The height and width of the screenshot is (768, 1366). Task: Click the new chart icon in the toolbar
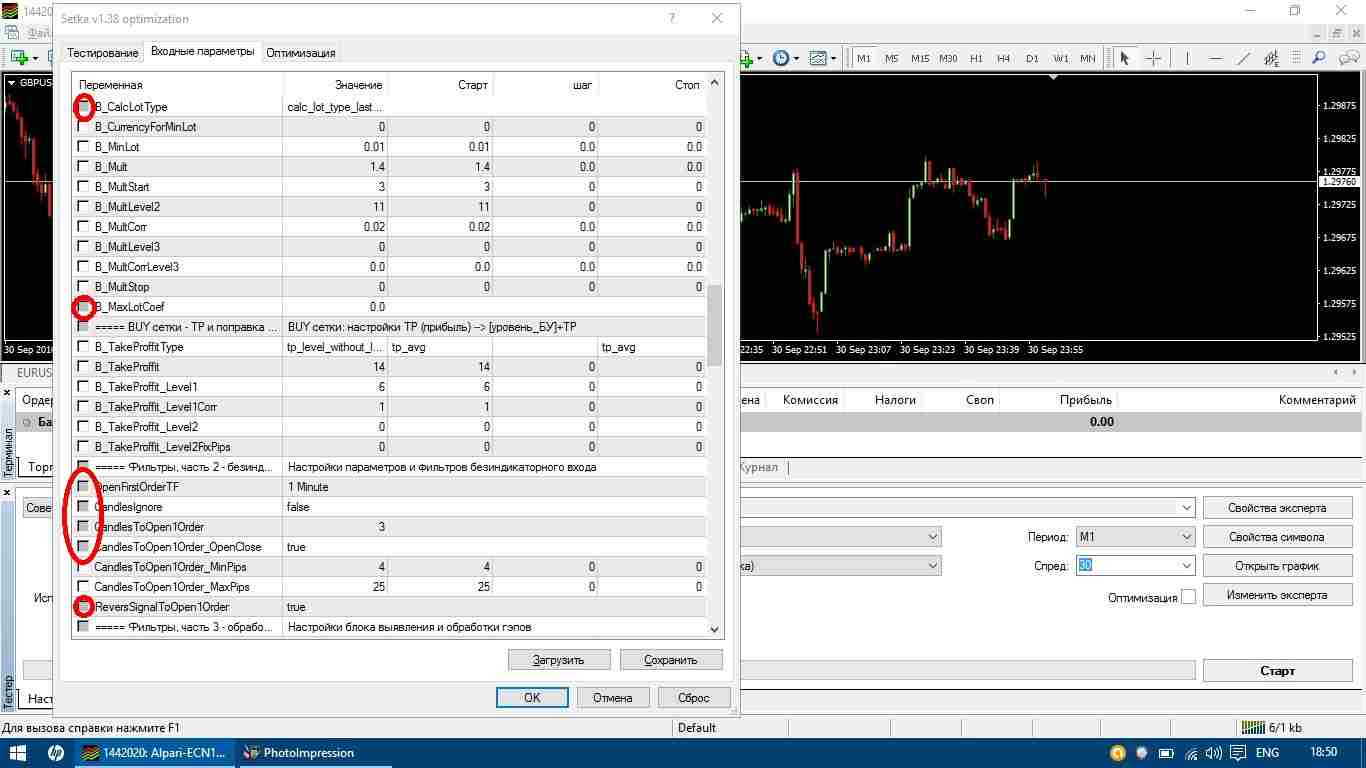(x=19, y=58)
